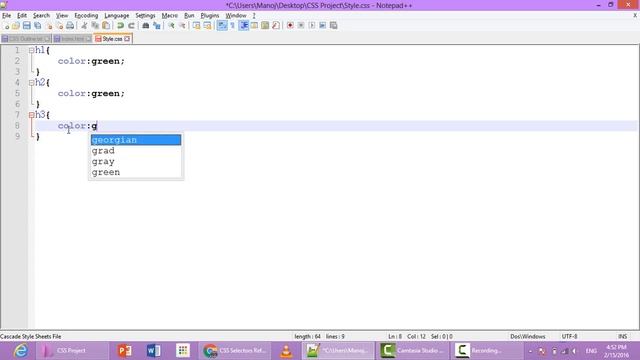
Task: Open the Settings menu
Action: pos(145,16)
